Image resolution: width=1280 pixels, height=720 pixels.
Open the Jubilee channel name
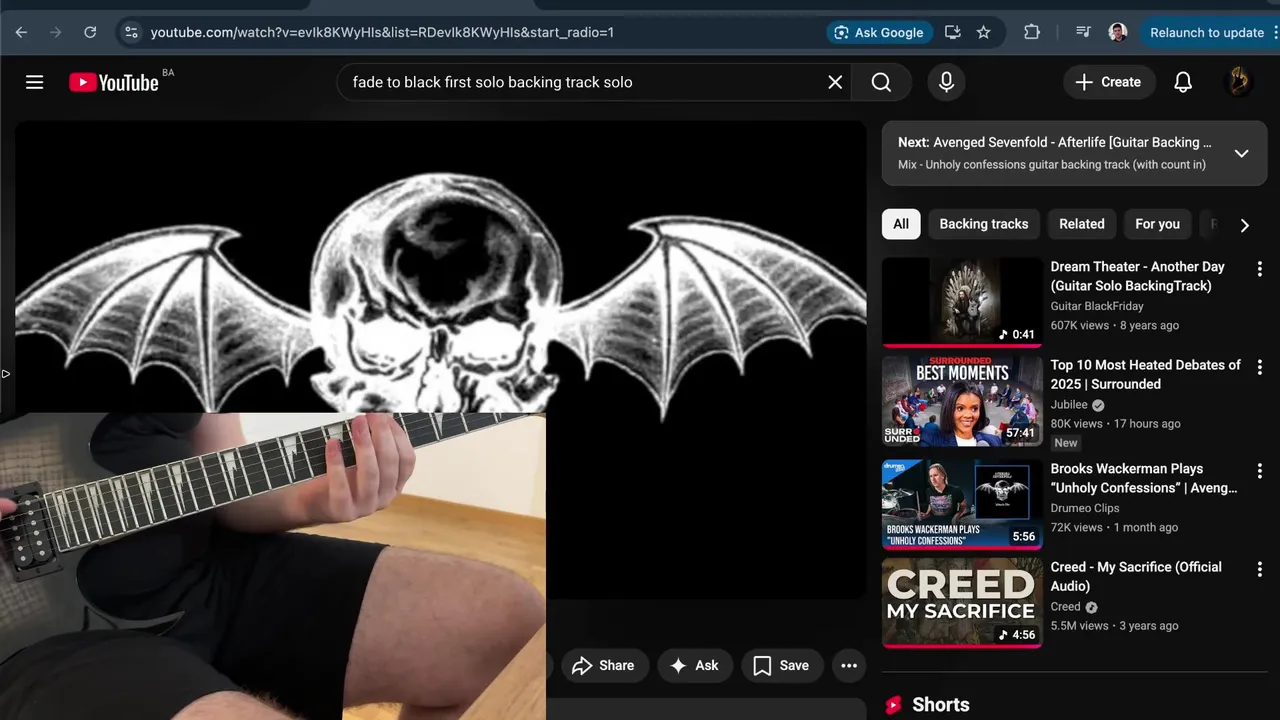(x=1068, y=404)
